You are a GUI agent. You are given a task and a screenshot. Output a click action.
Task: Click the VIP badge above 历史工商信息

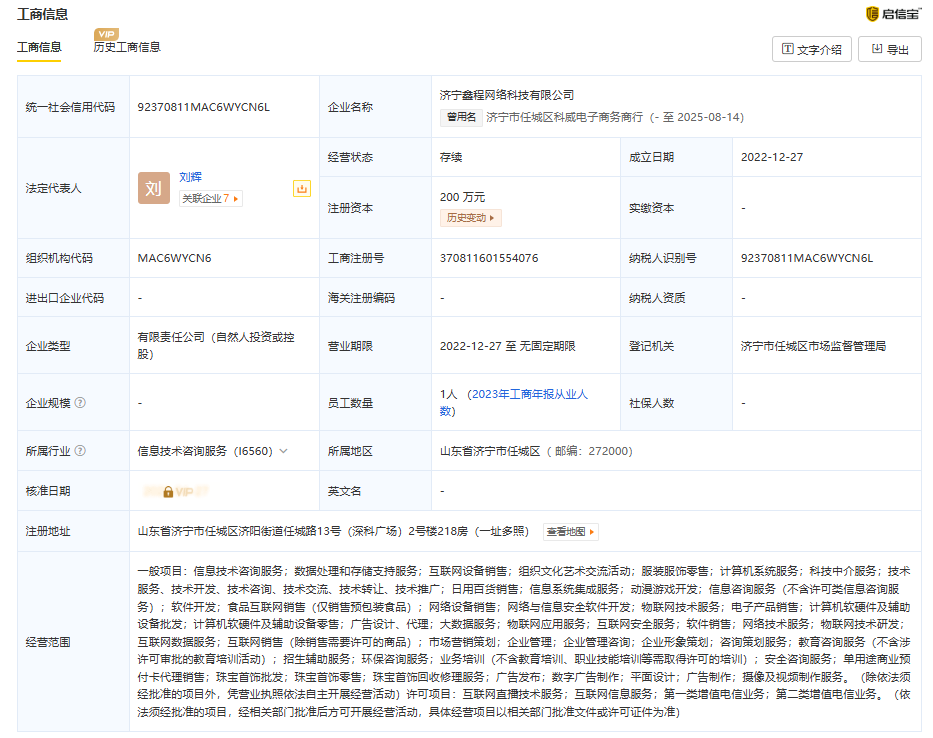pos(106,34)
